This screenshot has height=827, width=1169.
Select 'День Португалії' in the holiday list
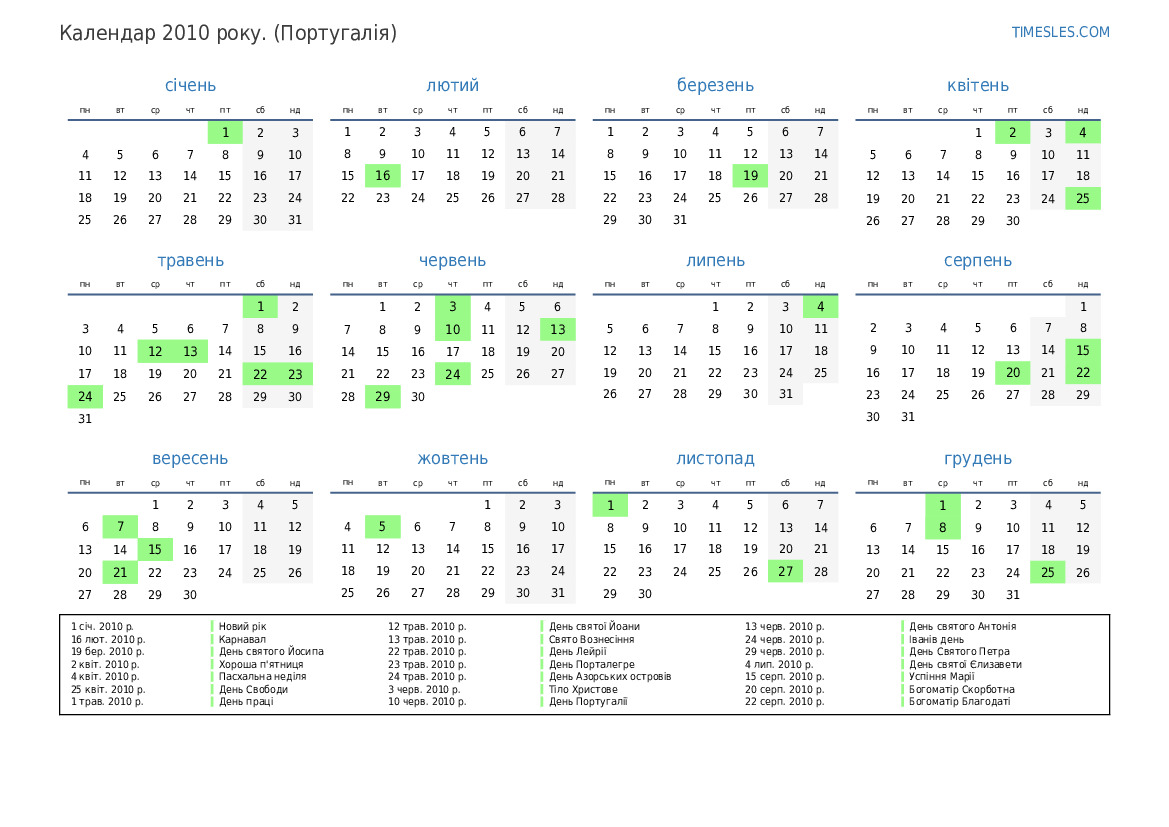click(588, 702)
